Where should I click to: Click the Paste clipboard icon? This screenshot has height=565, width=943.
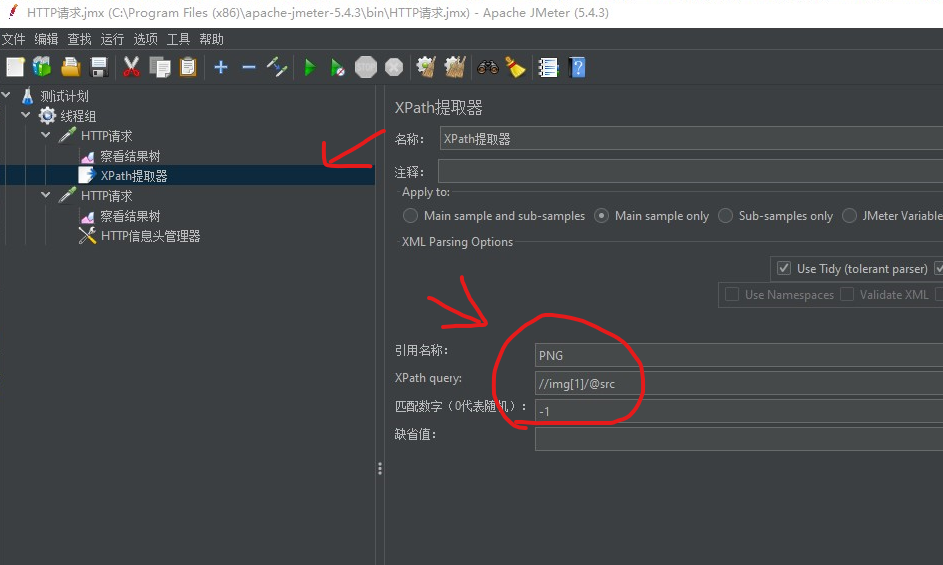188,67
